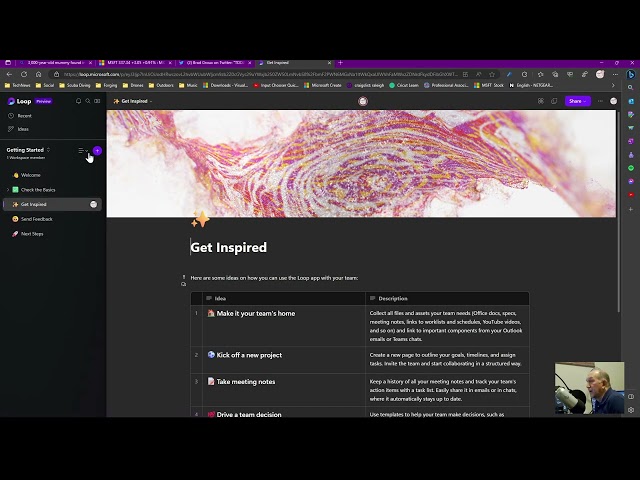Click the copy as Loop component icon
This screenshot has height=480, width=640.
(x=554, y=101)
